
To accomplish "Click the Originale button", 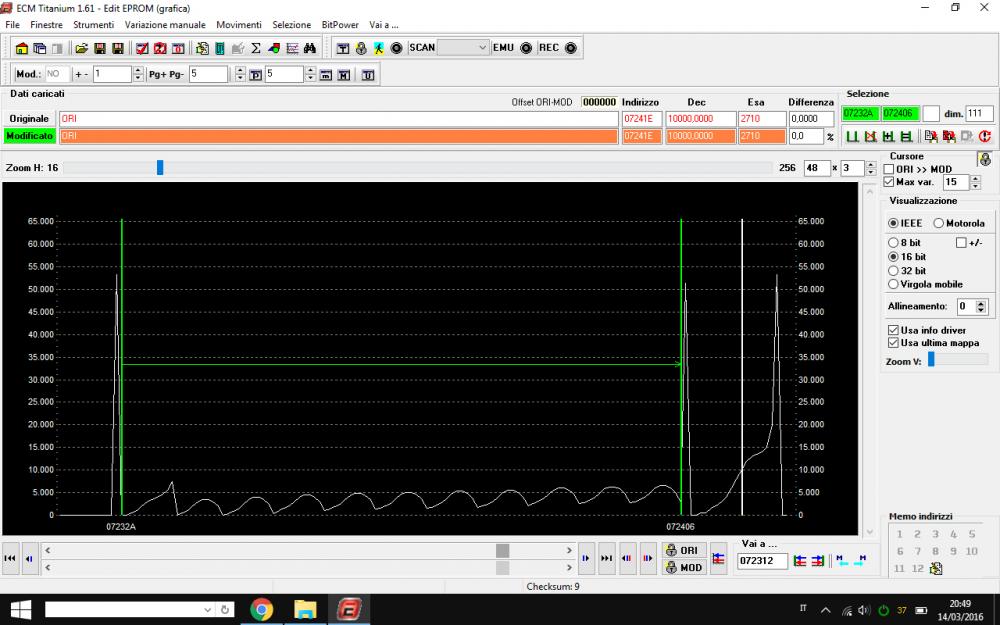I will click(29, 119).
